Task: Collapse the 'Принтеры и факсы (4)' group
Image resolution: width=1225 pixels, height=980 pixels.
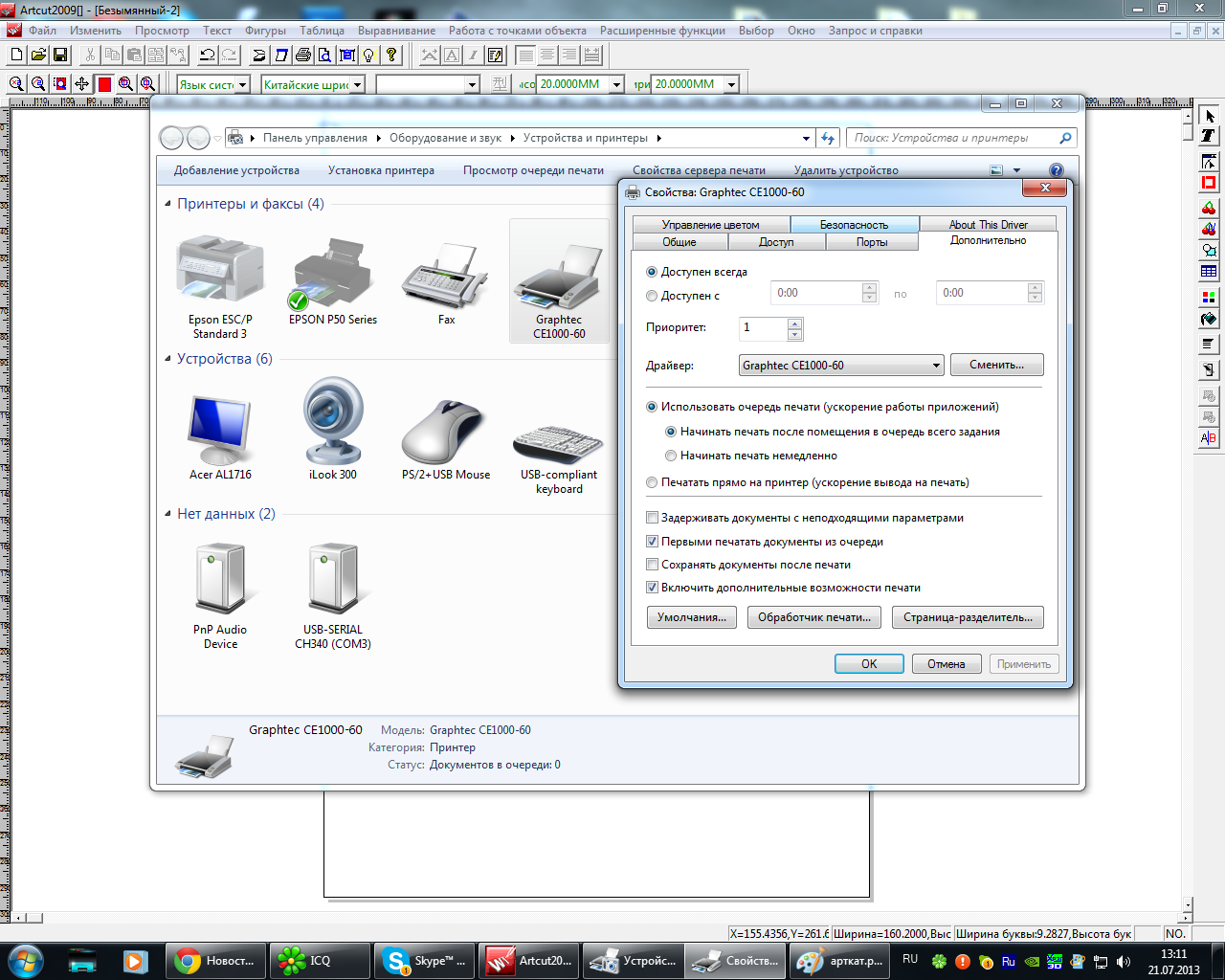Action: tap(167, 204)
